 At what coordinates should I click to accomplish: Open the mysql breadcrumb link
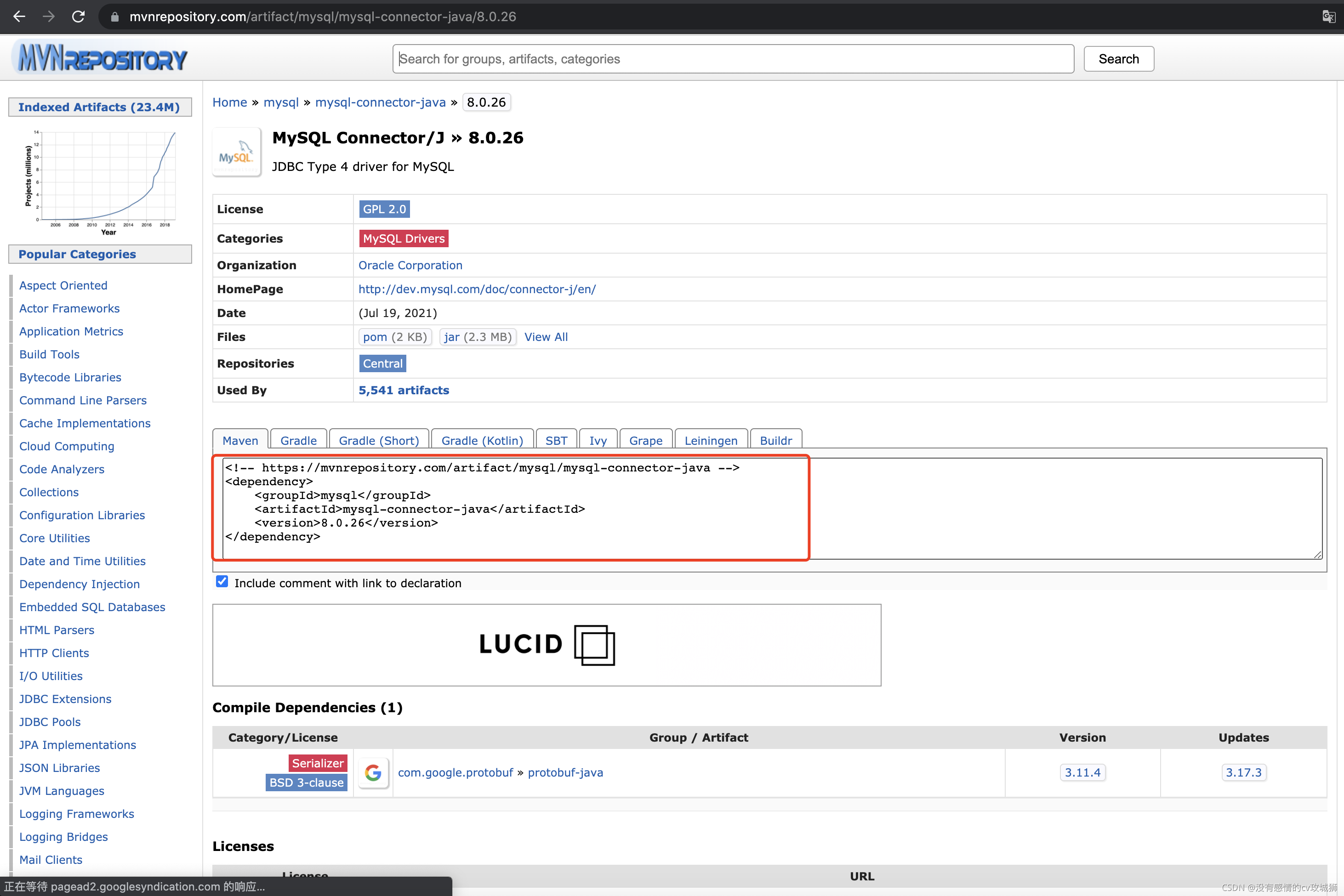point(281,102)
